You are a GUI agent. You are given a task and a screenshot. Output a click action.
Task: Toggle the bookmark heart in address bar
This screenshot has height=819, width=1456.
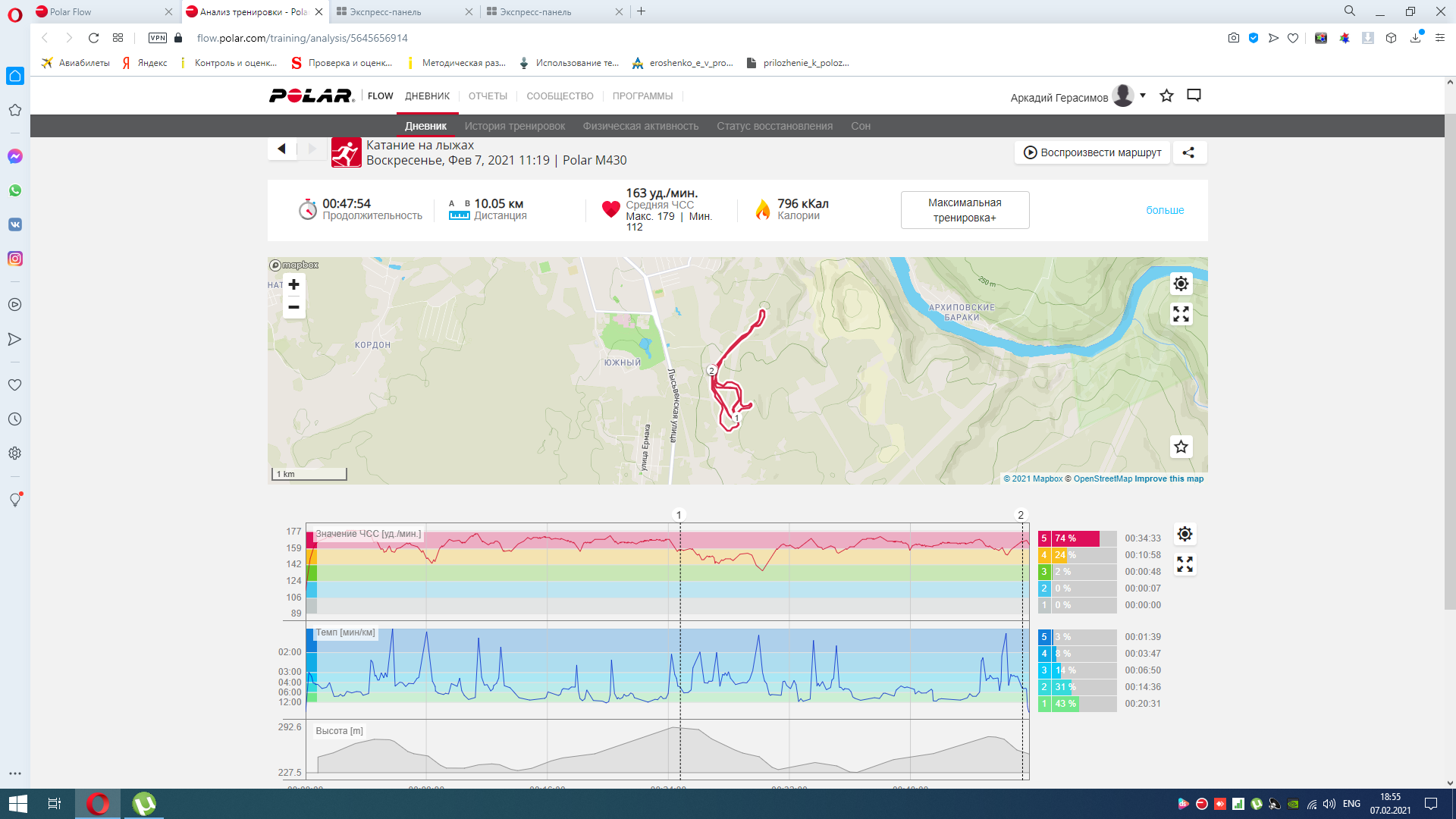[x=1293, y=38]
